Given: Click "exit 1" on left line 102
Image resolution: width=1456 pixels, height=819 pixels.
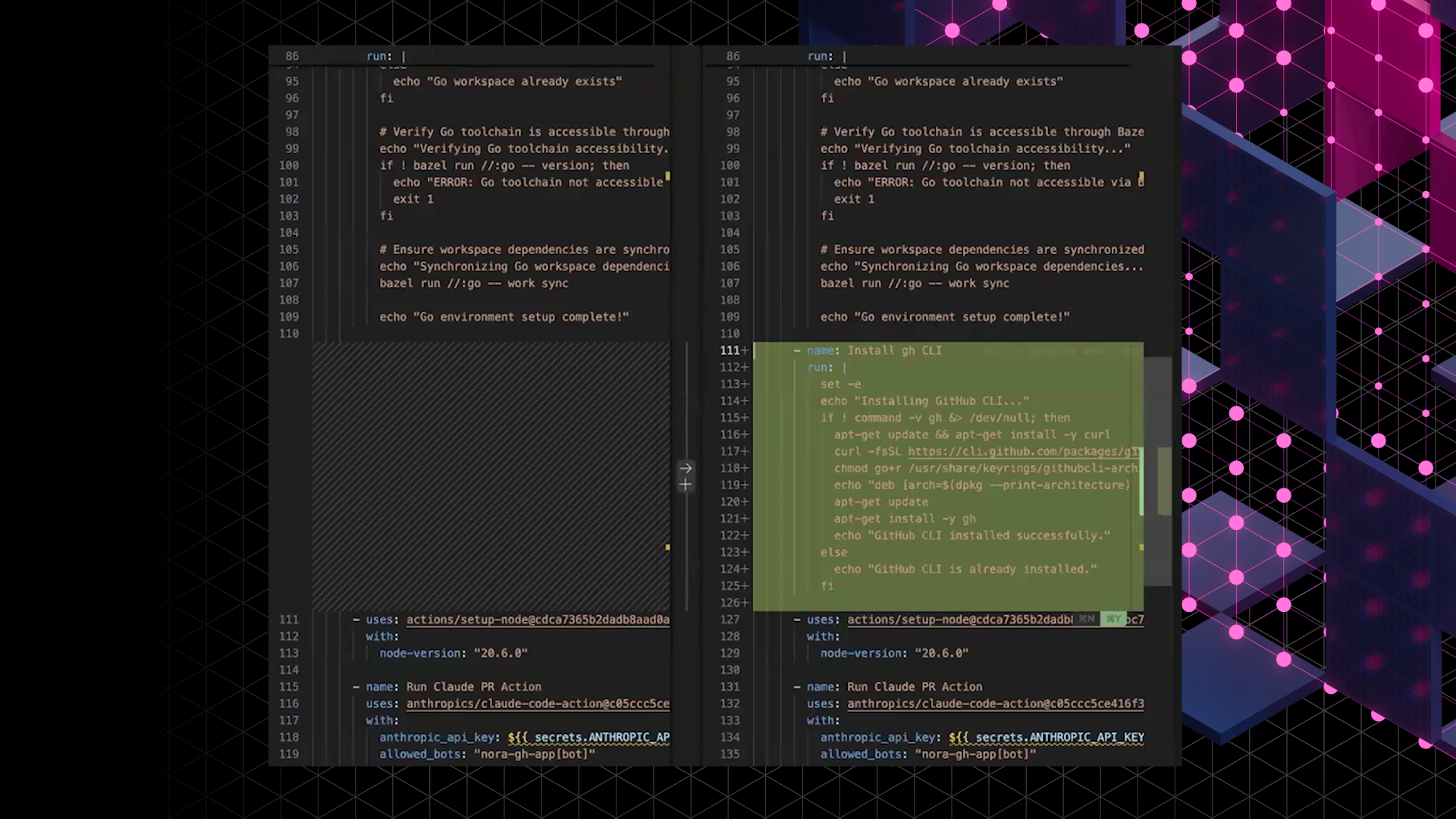Looking at the screenshot, I should (x=413, y=199).
